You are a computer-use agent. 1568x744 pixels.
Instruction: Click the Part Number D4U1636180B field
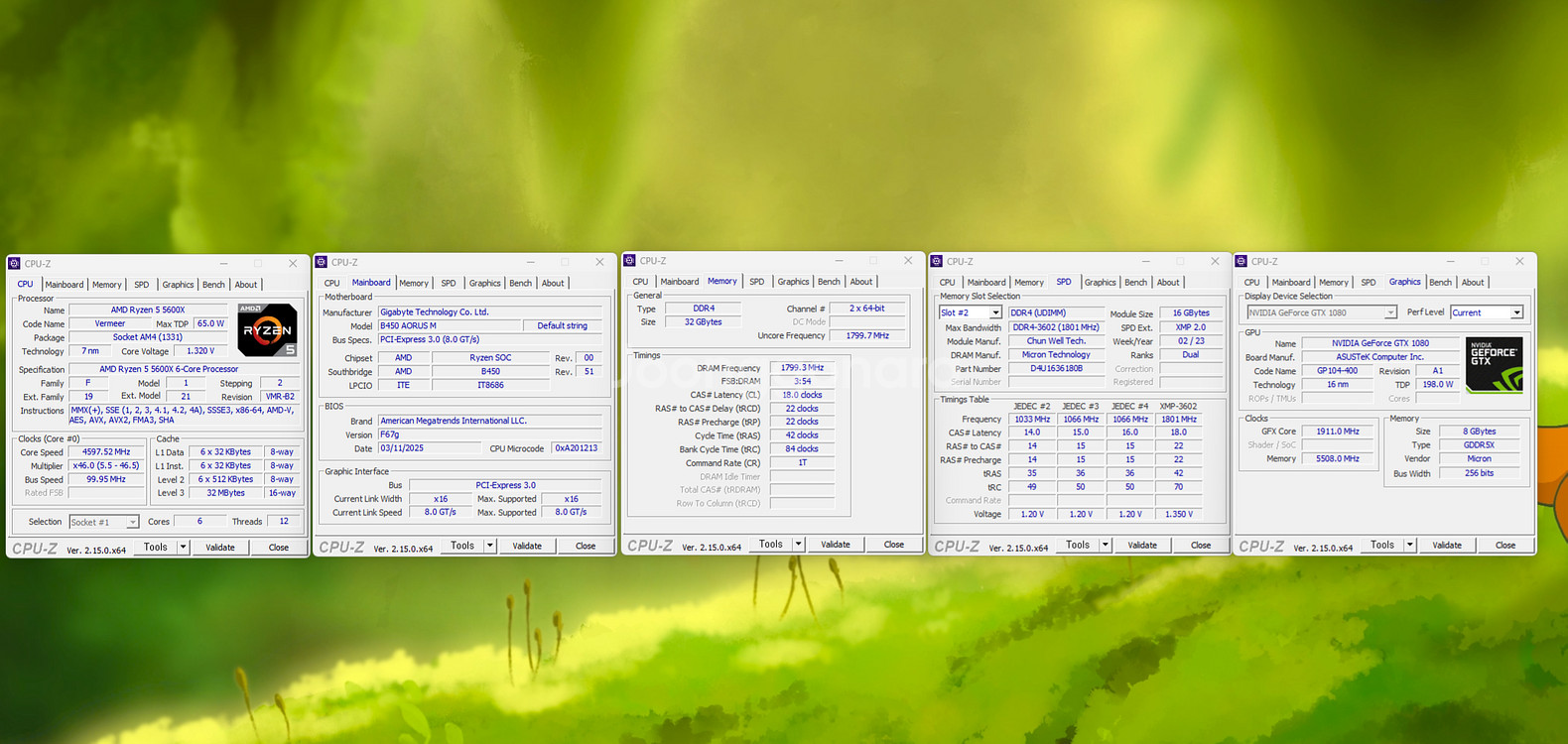click(1056, 368)
